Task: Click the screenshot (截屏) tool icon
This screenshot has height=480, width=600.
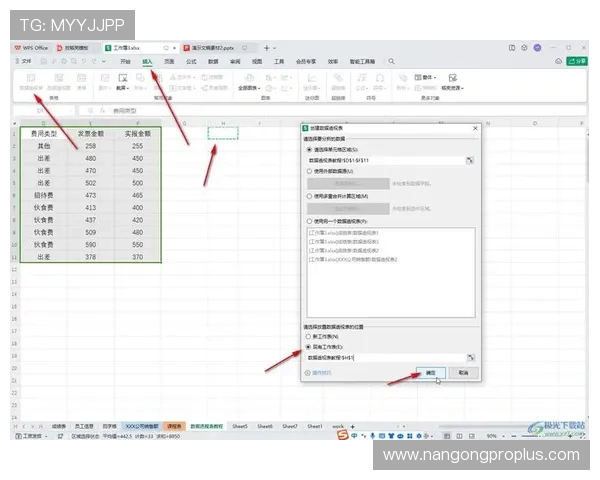Action: coord(122,78)
